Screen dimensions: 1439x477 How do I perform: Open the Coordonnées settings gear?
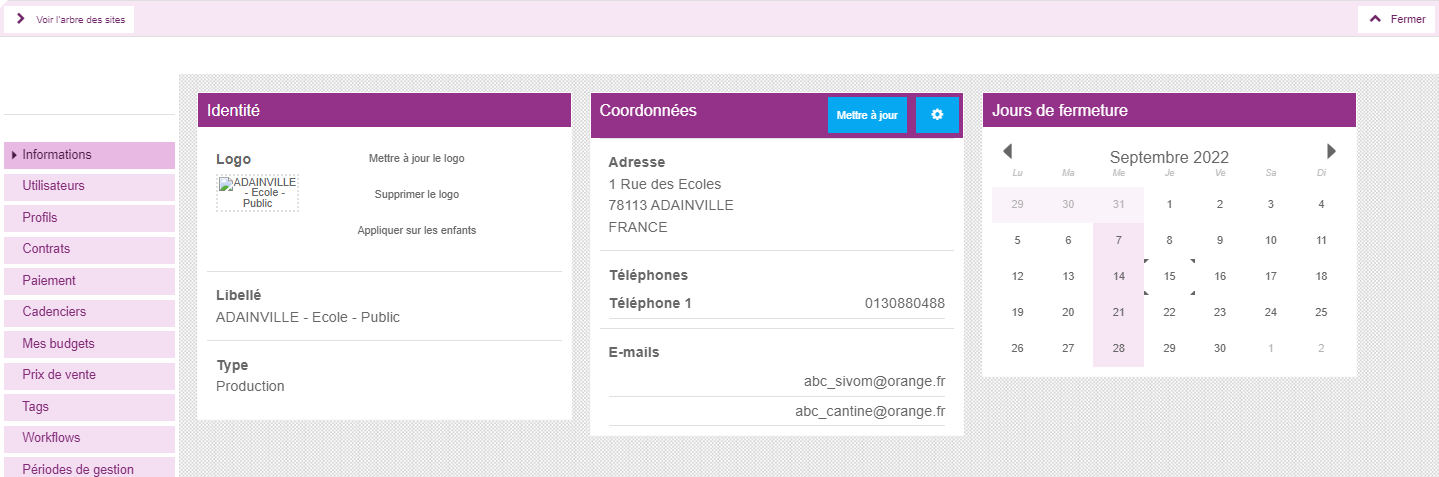(x=937, y=115)
